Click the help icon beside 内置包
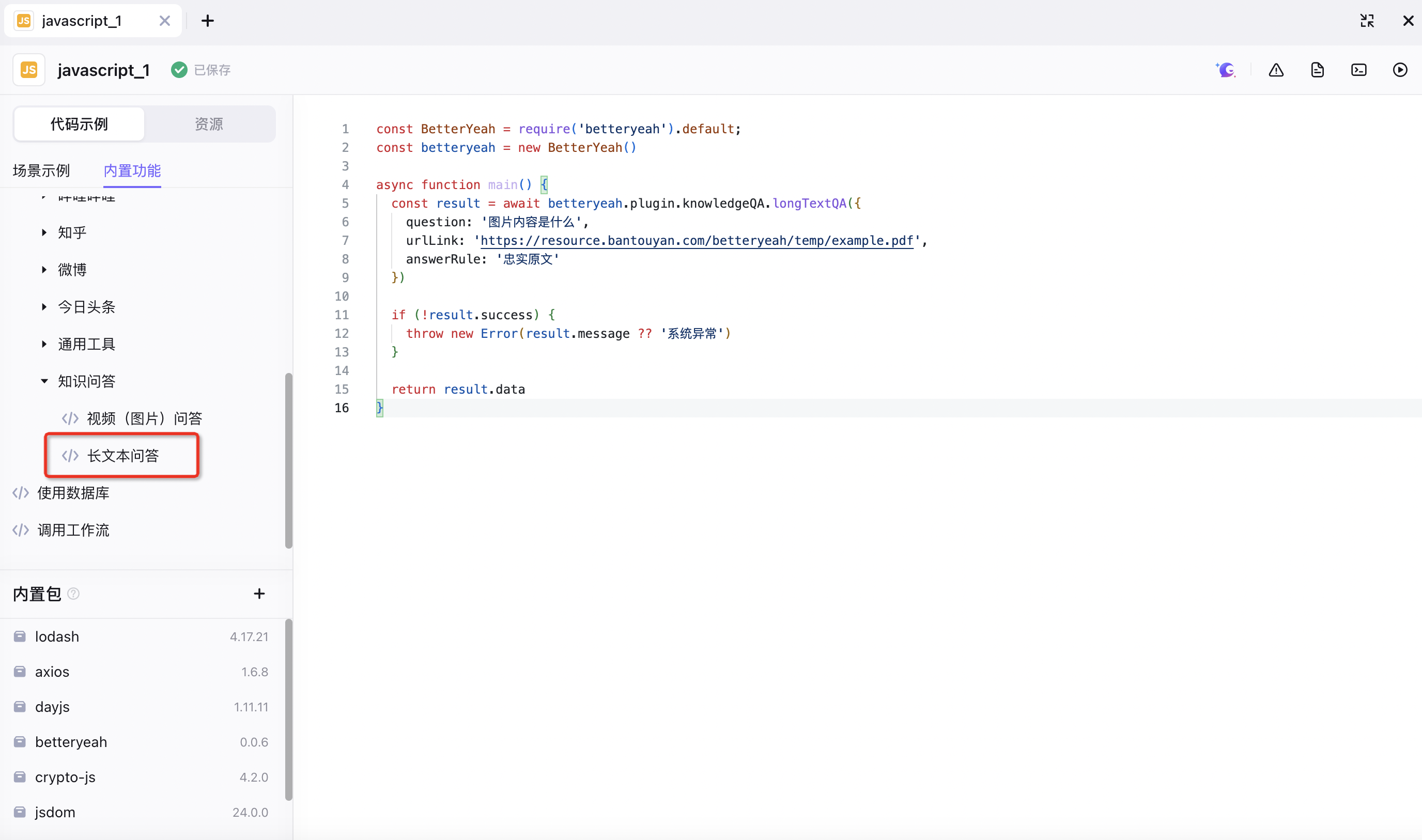Screen dimensions: 1422x840 click(x=73, y=593)
